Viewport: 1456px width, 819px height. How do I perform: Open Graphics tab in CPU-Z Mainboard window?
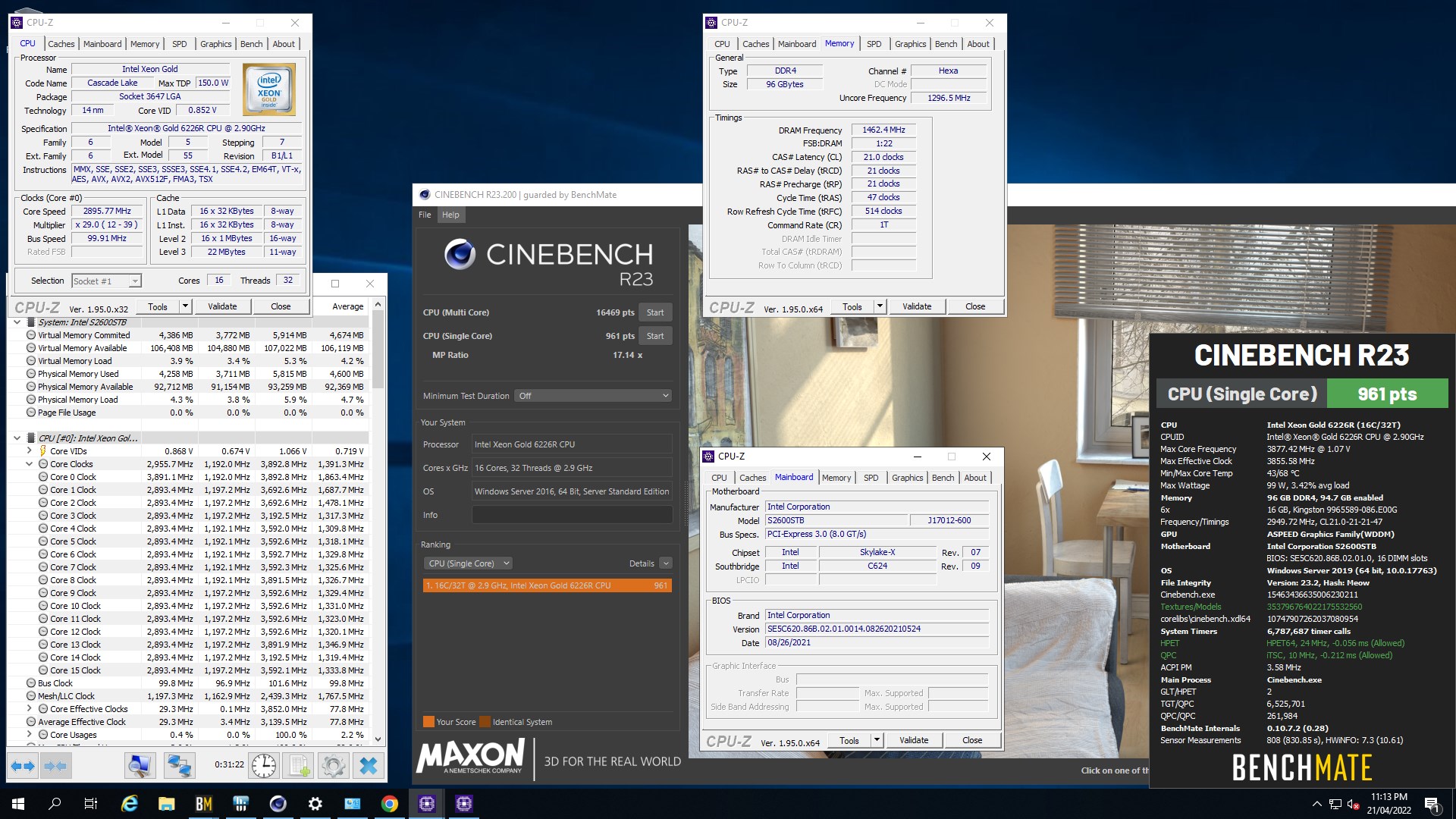pyautogui.click(x=907, y=478)
